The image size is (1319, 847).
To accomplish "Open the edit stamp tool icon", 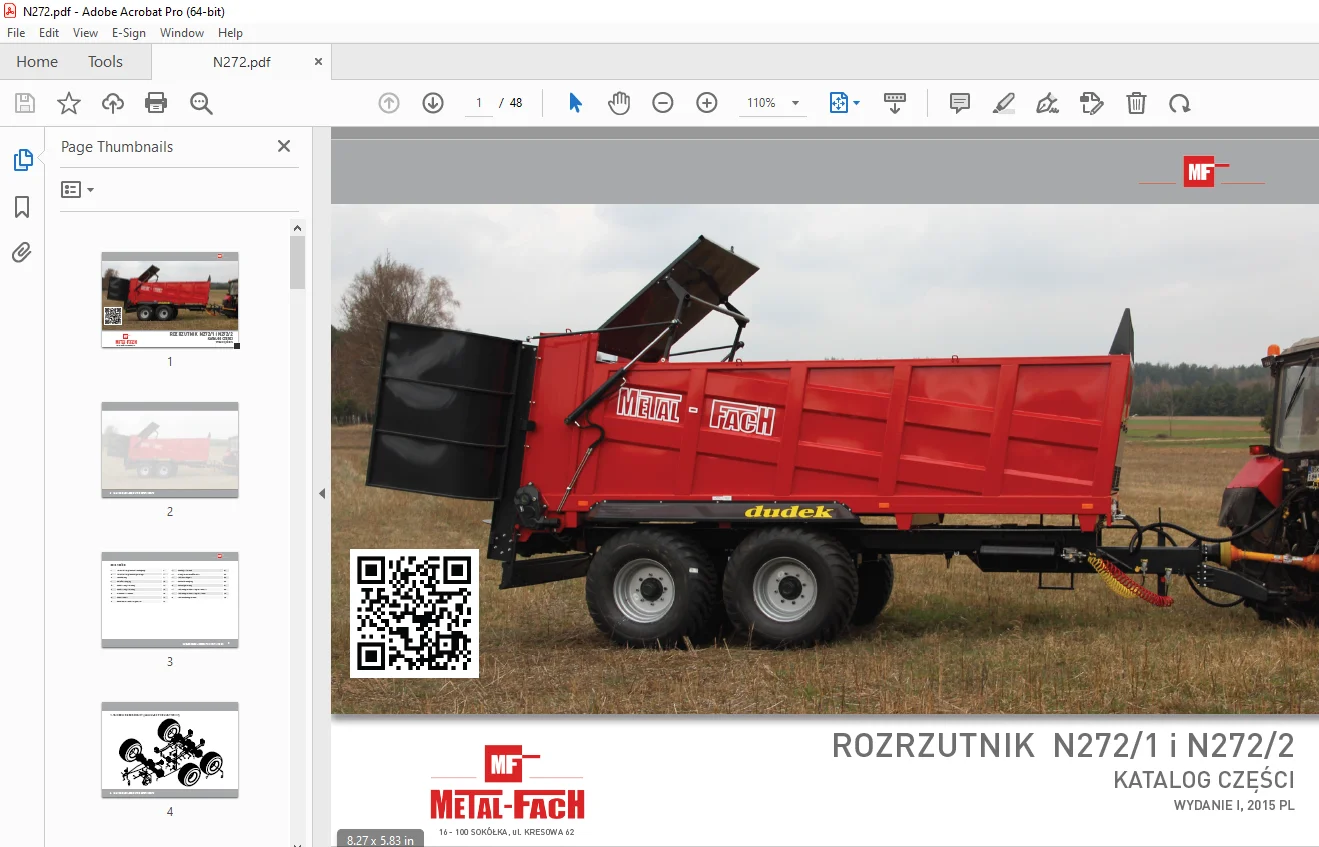I will [x=1092, y=103].
